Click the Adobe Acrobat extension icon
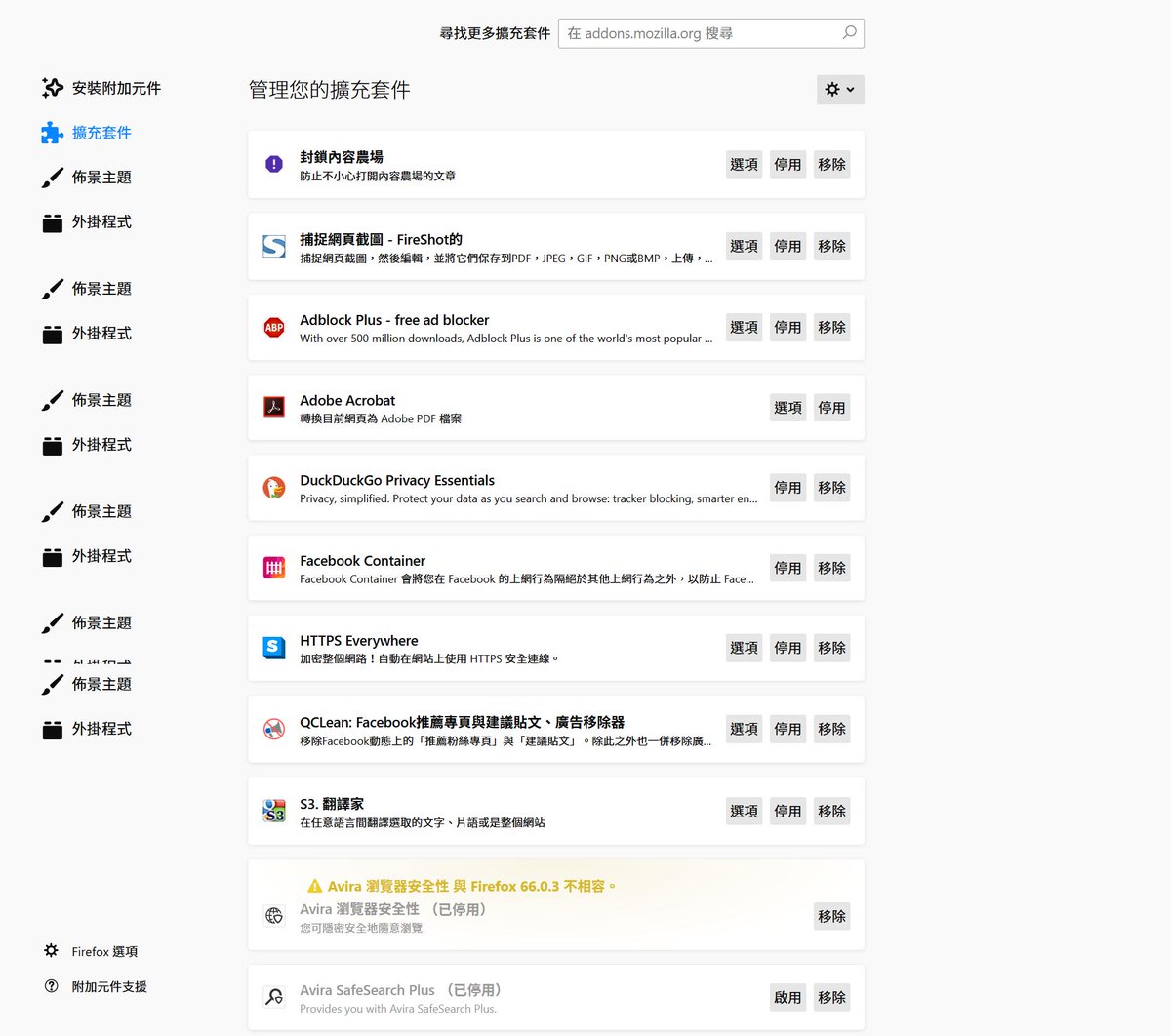 coord(273,407)
